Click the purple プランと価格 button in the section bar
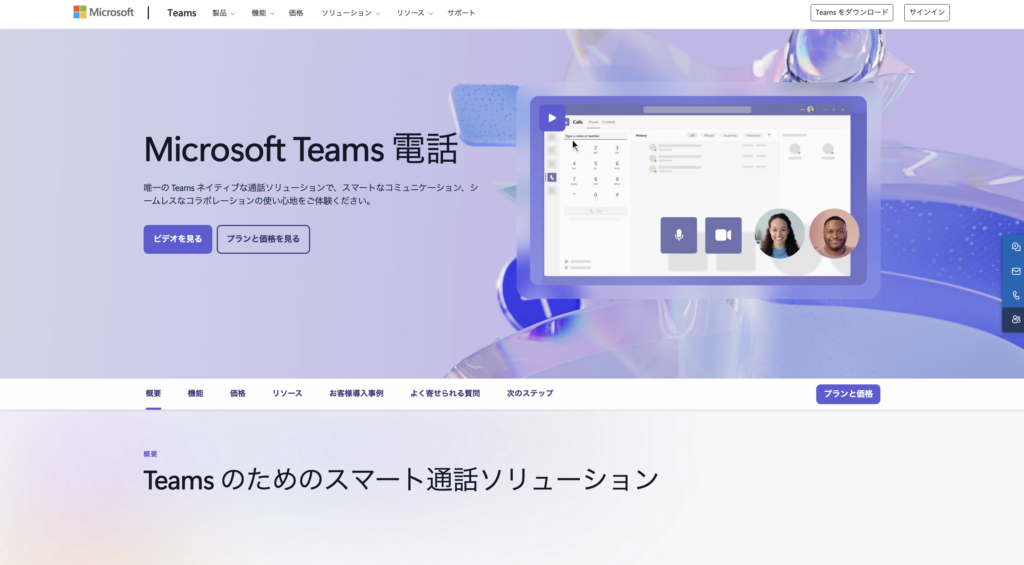The height and width of the screenshot is (565, 1024). pyautogui.click(x=848, y=394)
